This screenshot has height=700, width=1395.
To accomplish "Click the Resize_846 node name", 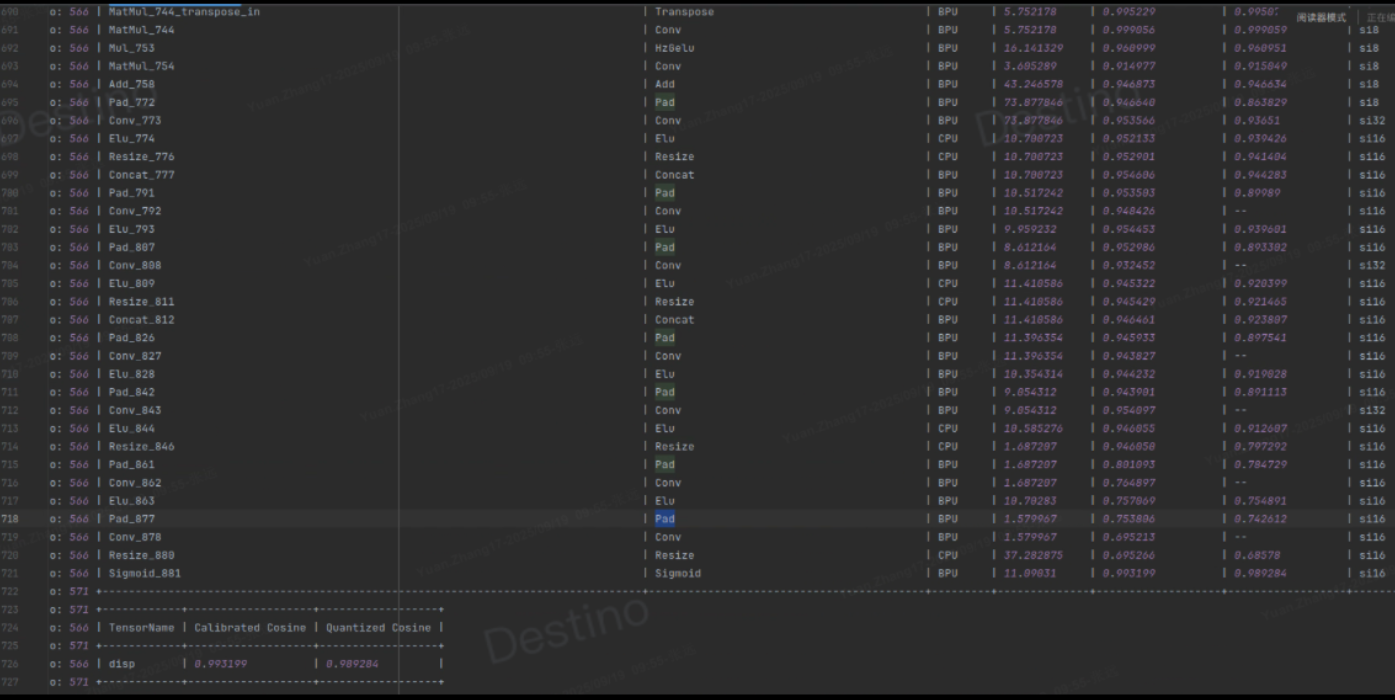I will point(141,446).
